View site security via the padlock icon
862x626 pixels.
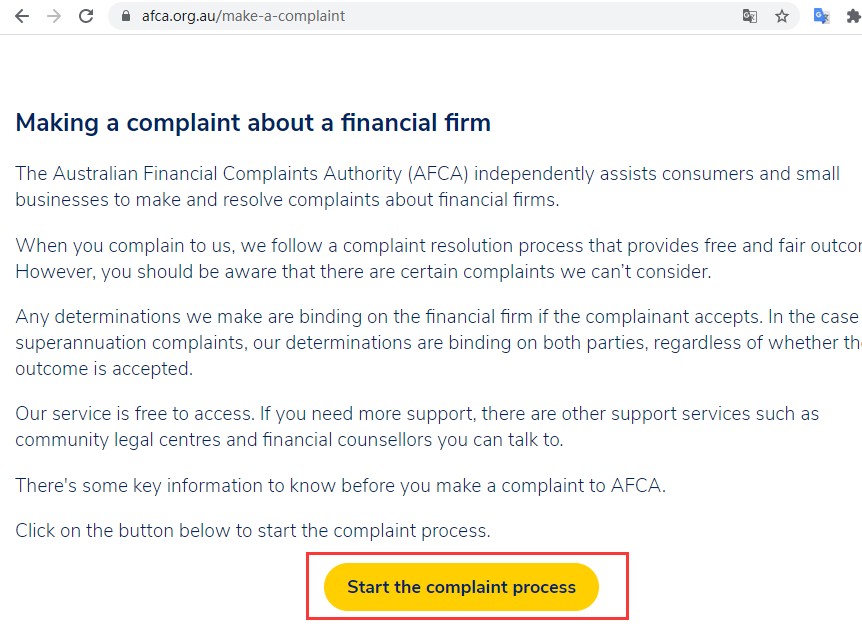coord(123,16)
